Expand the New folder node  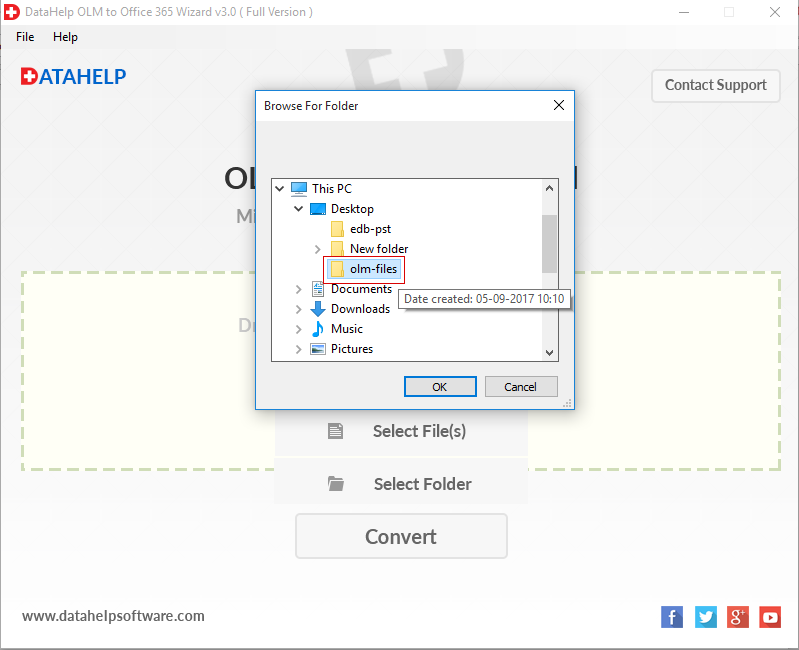pos(317,249)
